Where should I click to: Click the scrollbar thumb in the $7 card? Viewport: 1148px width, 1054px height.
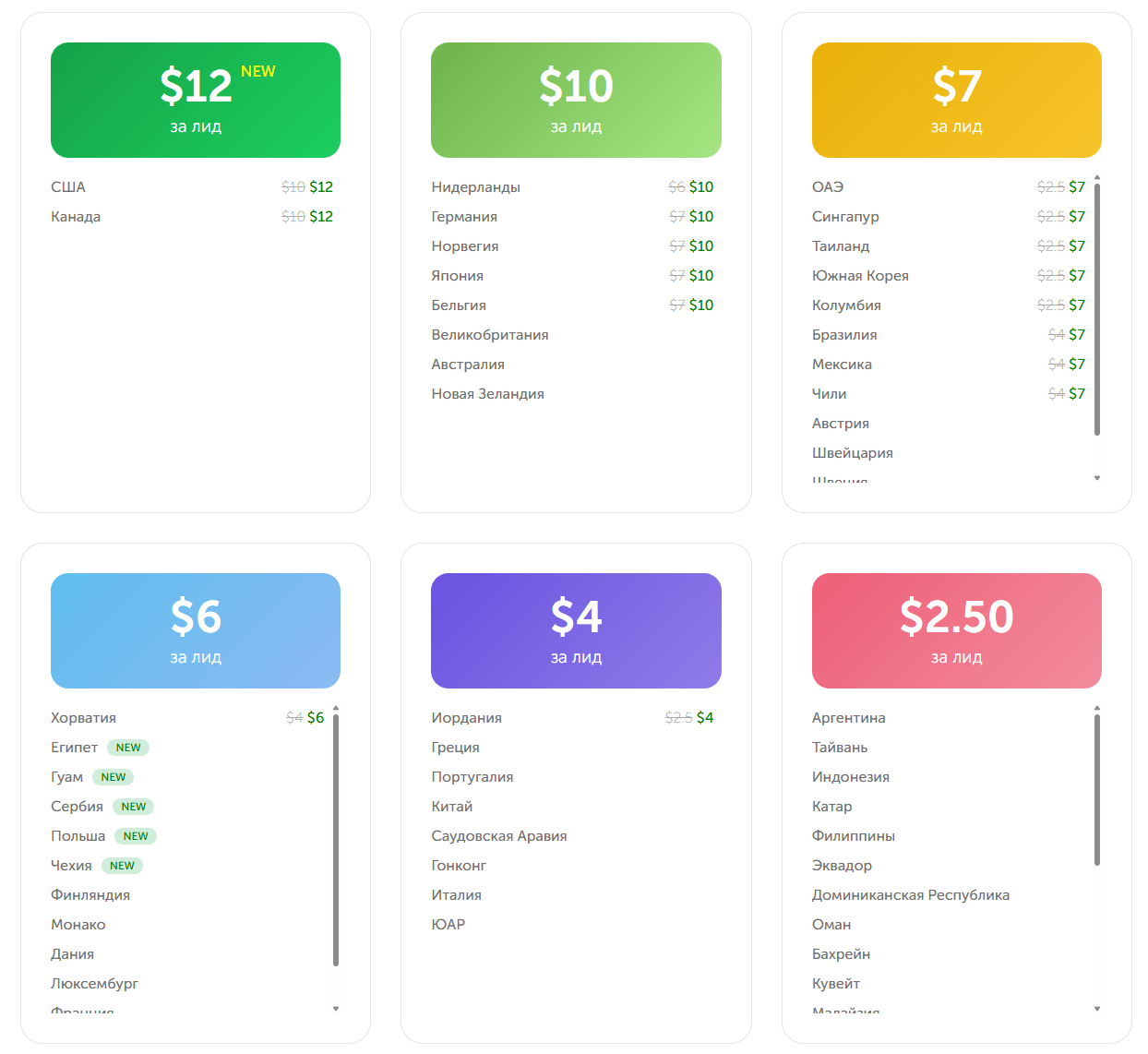tap(1097, 309)
